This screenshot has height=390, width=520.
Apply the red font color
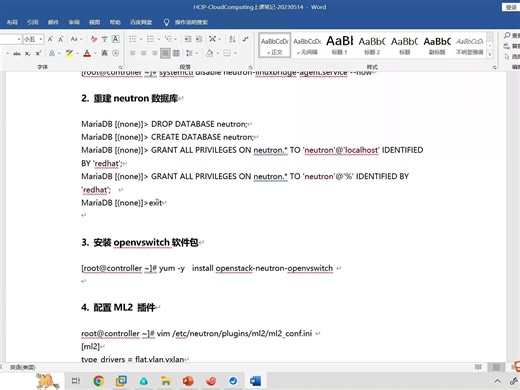pyautogui.click(x=87, y=53)
